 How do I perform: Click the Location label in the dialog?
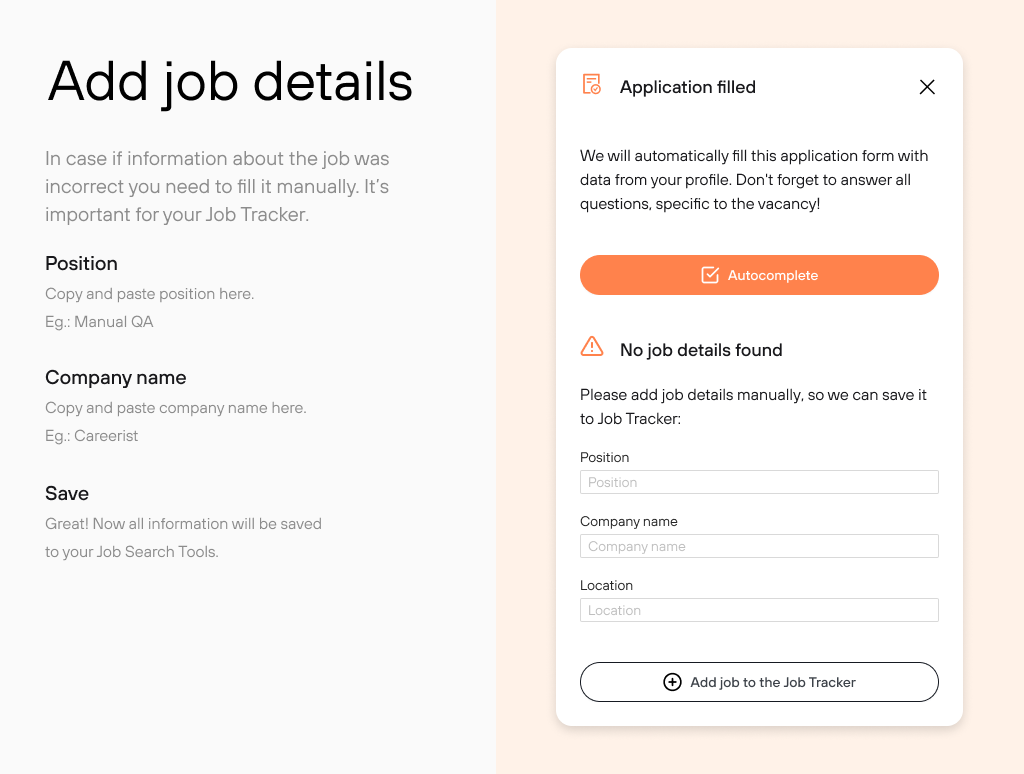click(606, 585)
